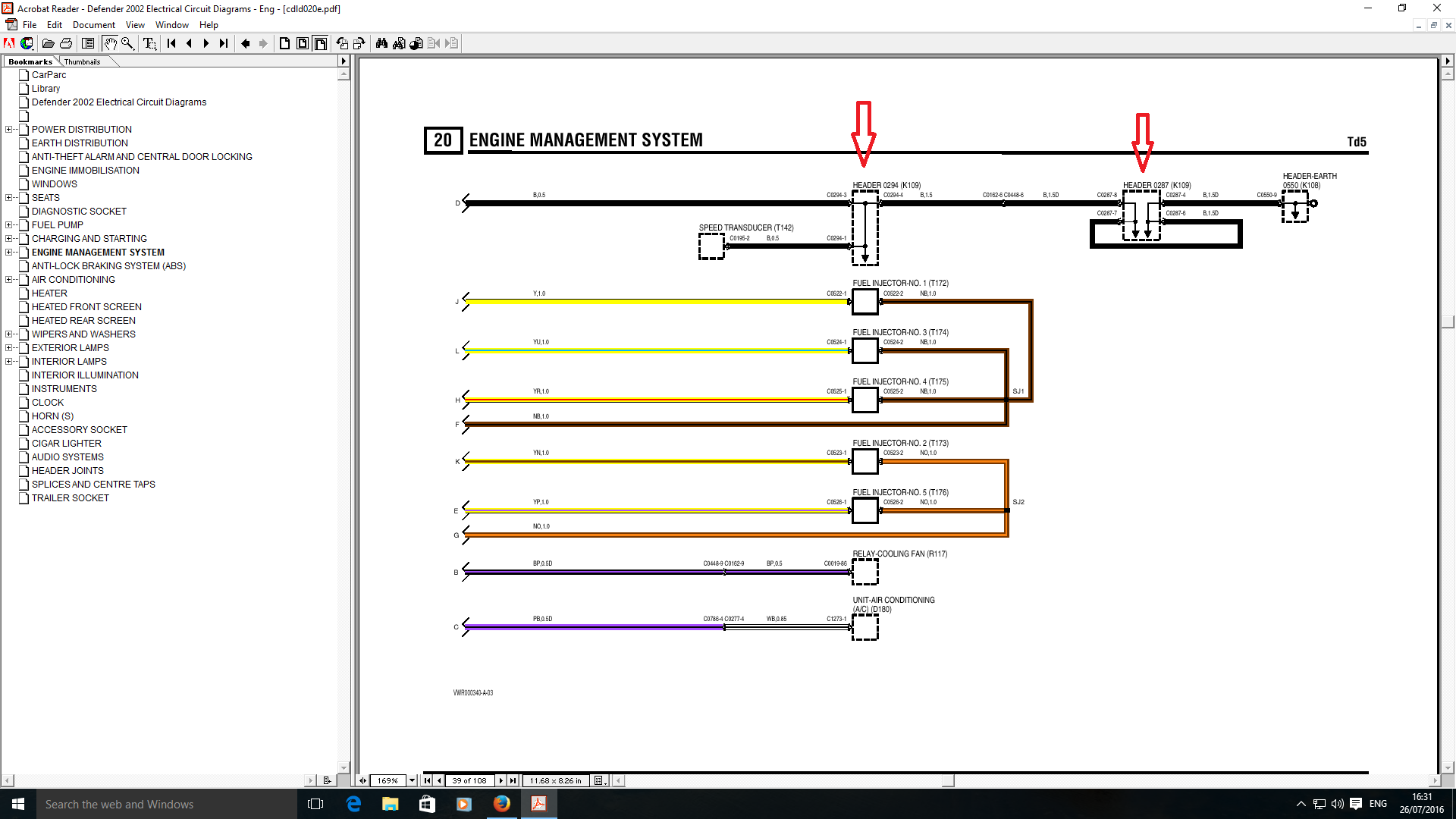Viewport: 1456px width, 819px height.
Task: Rotate view counterclockwise icon
Action: coord(342,43)
